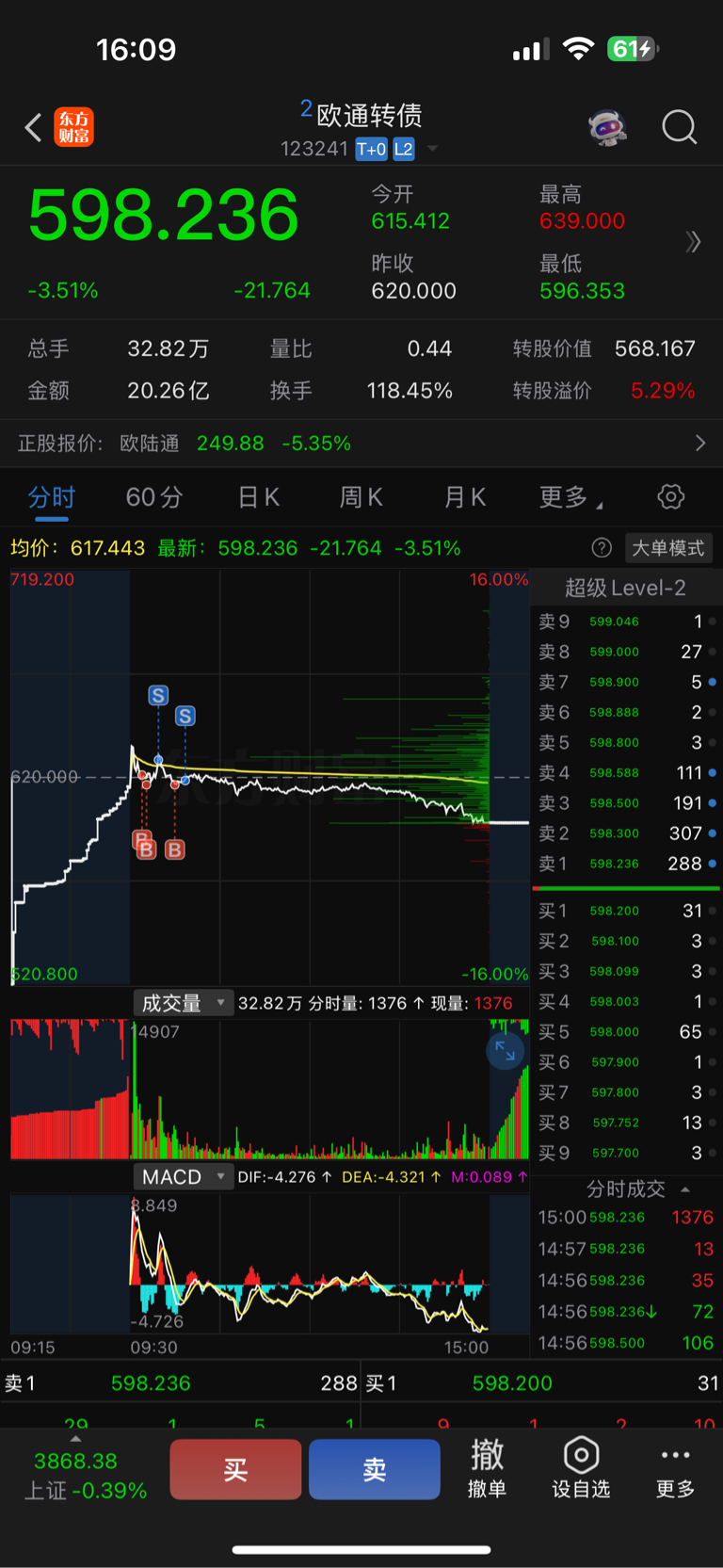Tap 换手 118.45% value
Image resolution: width=723 pixels, height=1568 pixels.
point(410,391)
